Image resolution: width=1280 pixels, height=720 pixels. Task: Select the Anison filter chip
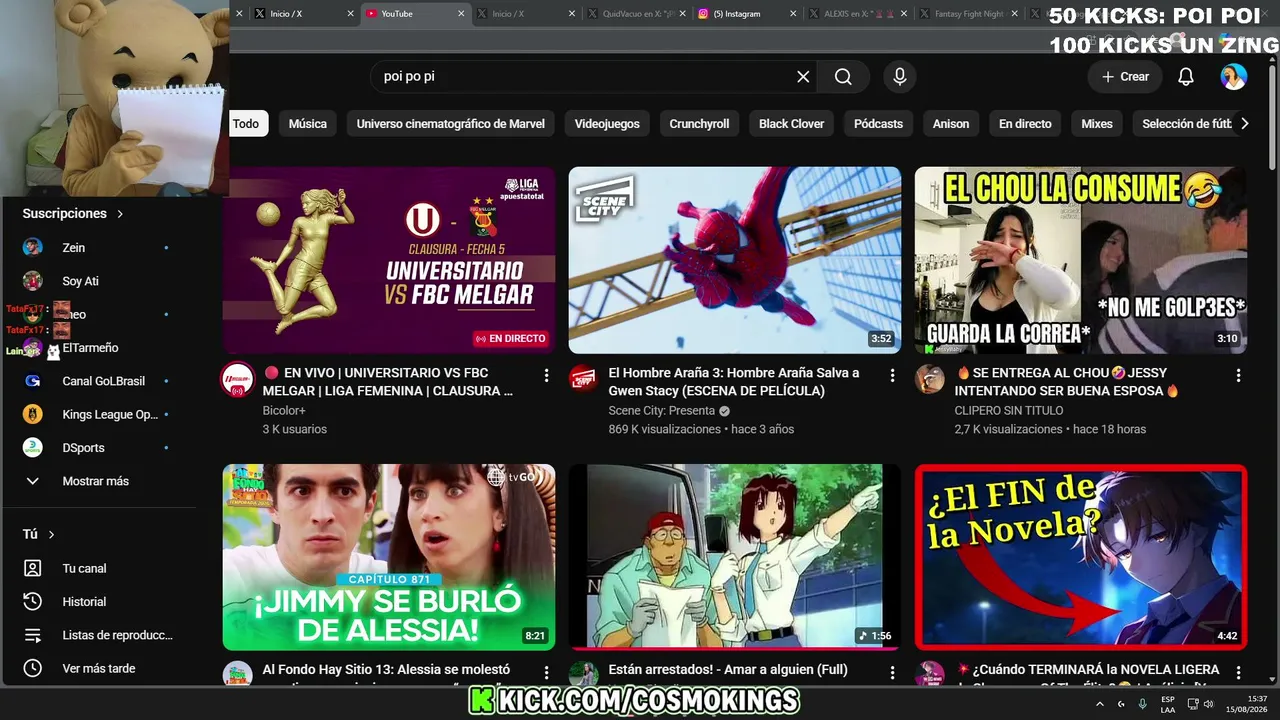(x=951, y=124)
